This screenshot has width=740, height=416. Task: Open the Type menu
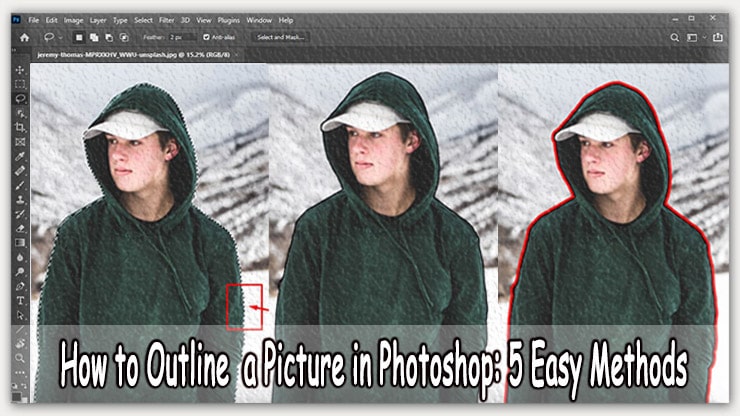(120, 20)
